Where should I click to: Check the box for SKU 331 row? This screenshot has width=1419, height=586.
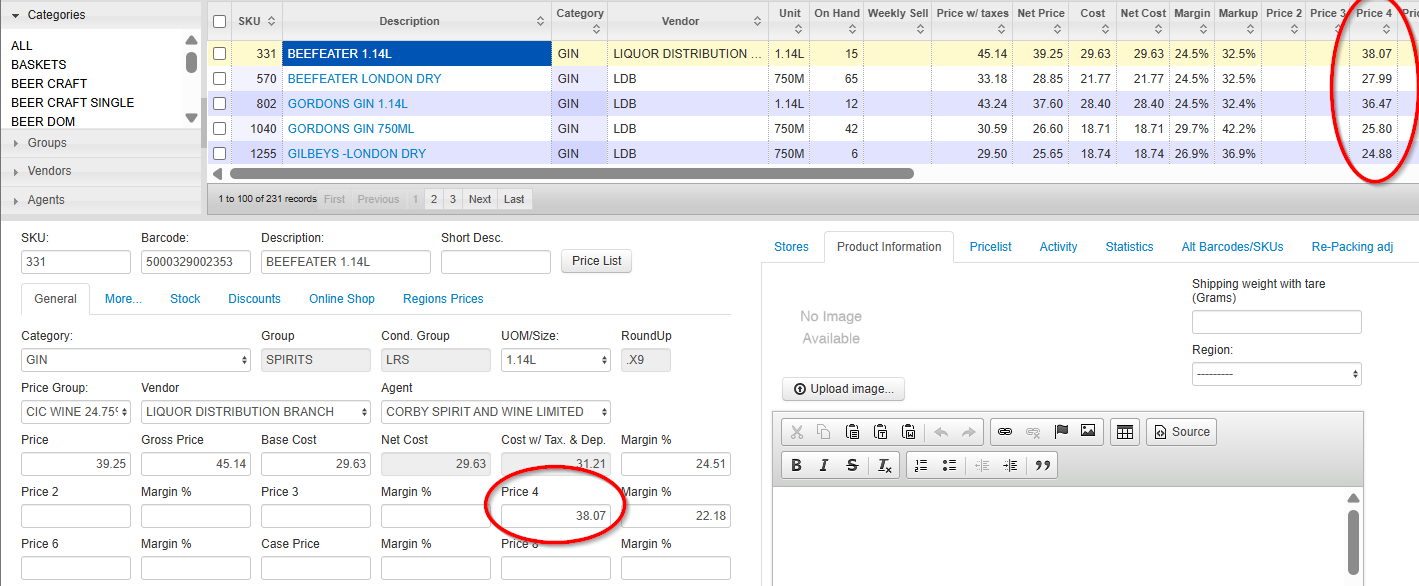pos(220,54)
